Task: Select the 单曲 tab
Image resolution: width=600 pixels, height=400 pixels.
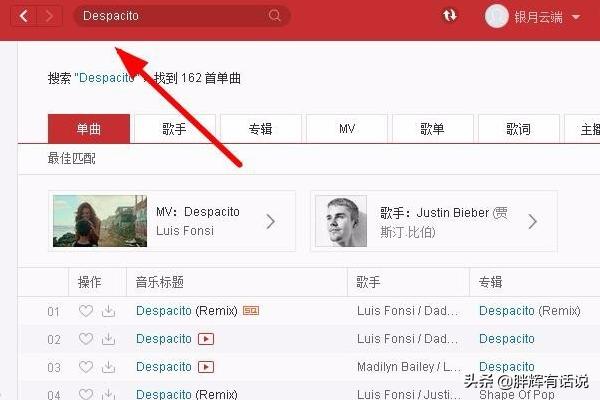Action: click(89, 129)
